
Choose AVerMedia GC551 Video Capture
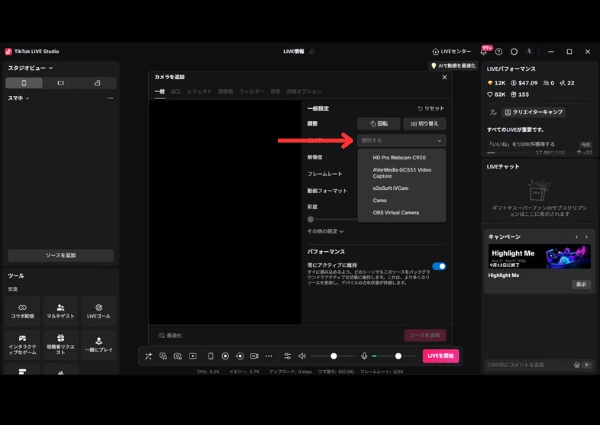[x=401, y=173]
